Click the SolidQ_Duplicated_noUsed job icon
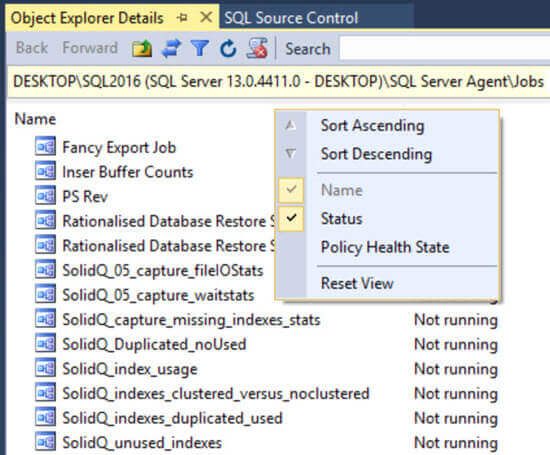Screen dimensions: 550x455 tap(45, 343)
